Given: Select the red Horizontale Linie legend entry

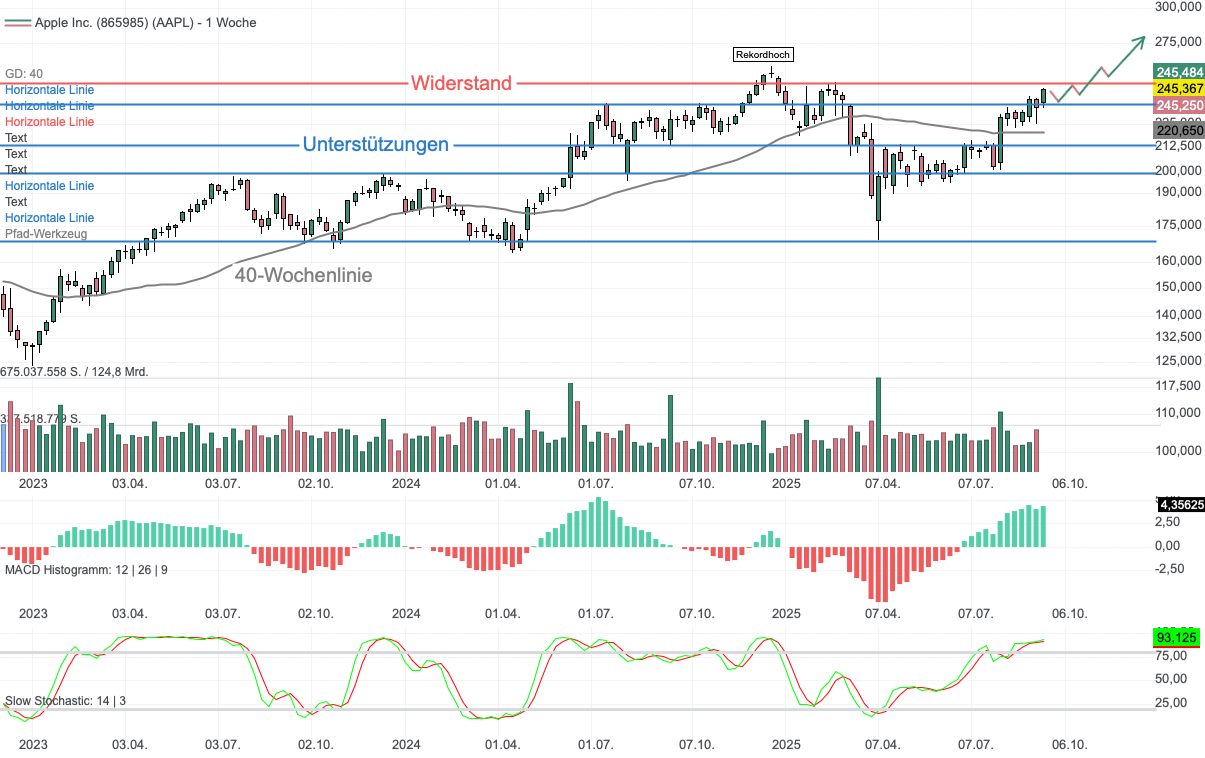Looking at the screenshot, I should tap(50, 122).
